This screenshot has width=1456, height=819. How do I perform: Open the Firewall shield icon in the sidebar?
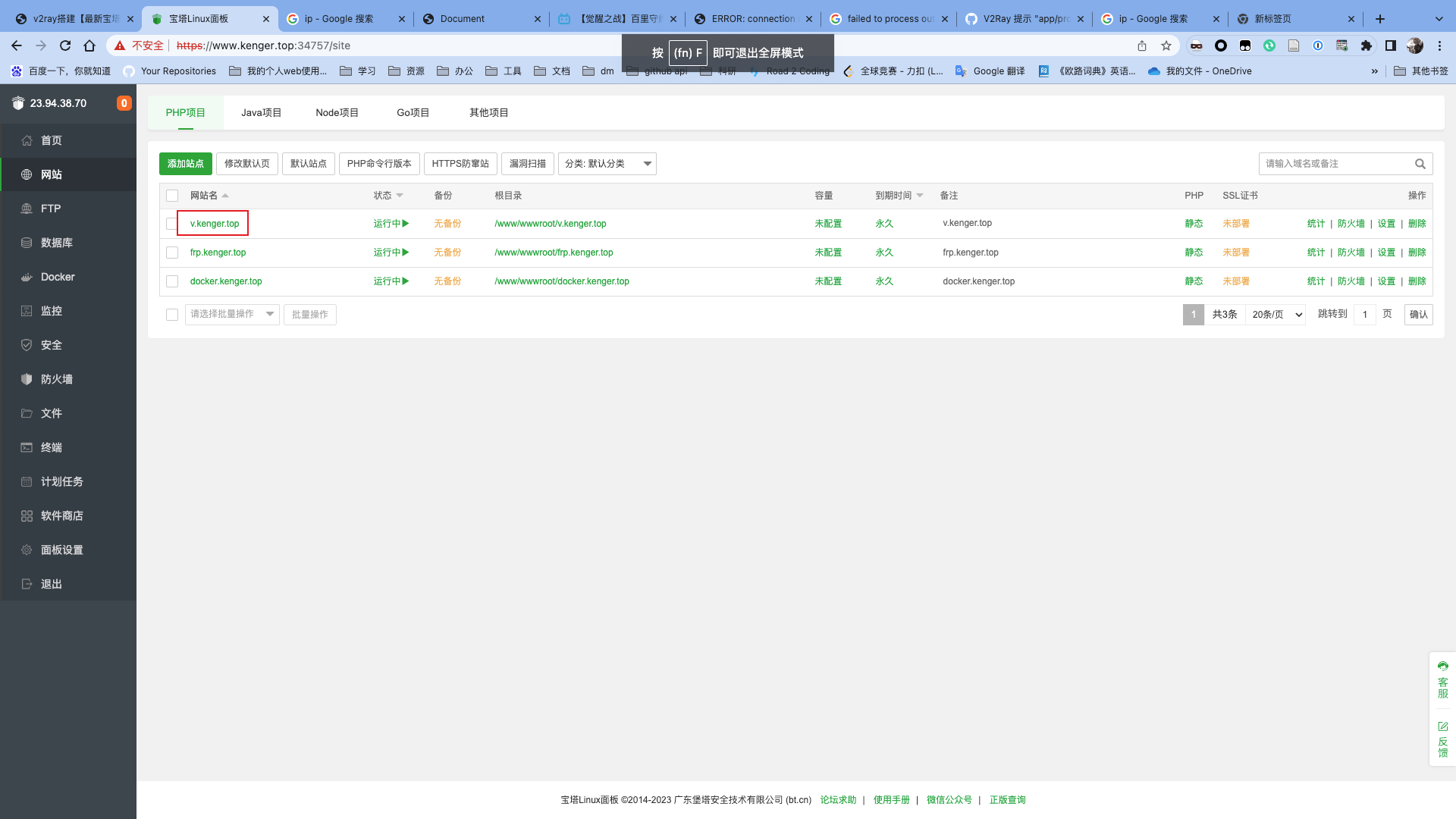[27, 379]
